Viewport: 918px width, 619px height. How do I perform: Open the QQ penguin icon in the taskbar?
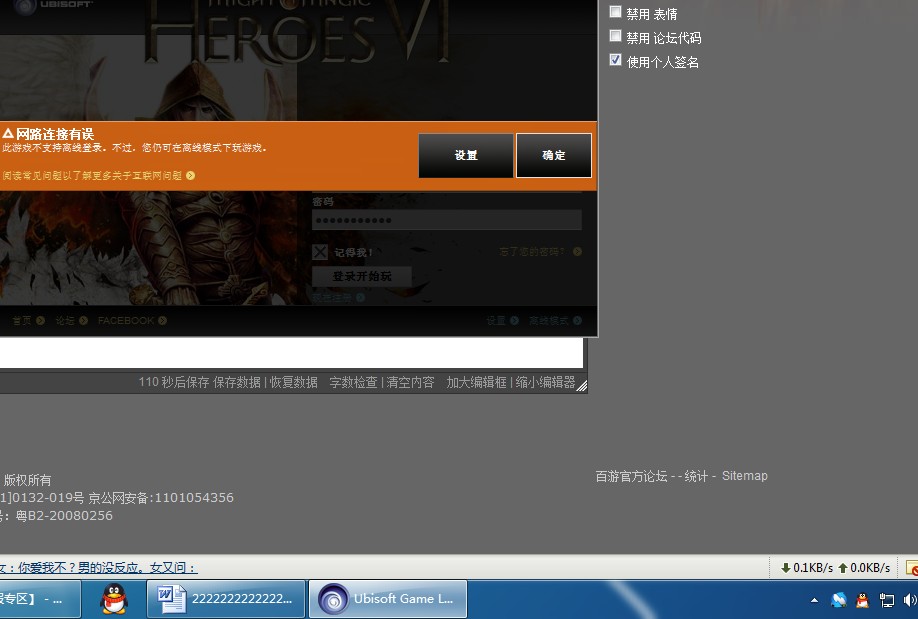pyautogui.click(x=114, y=599)
